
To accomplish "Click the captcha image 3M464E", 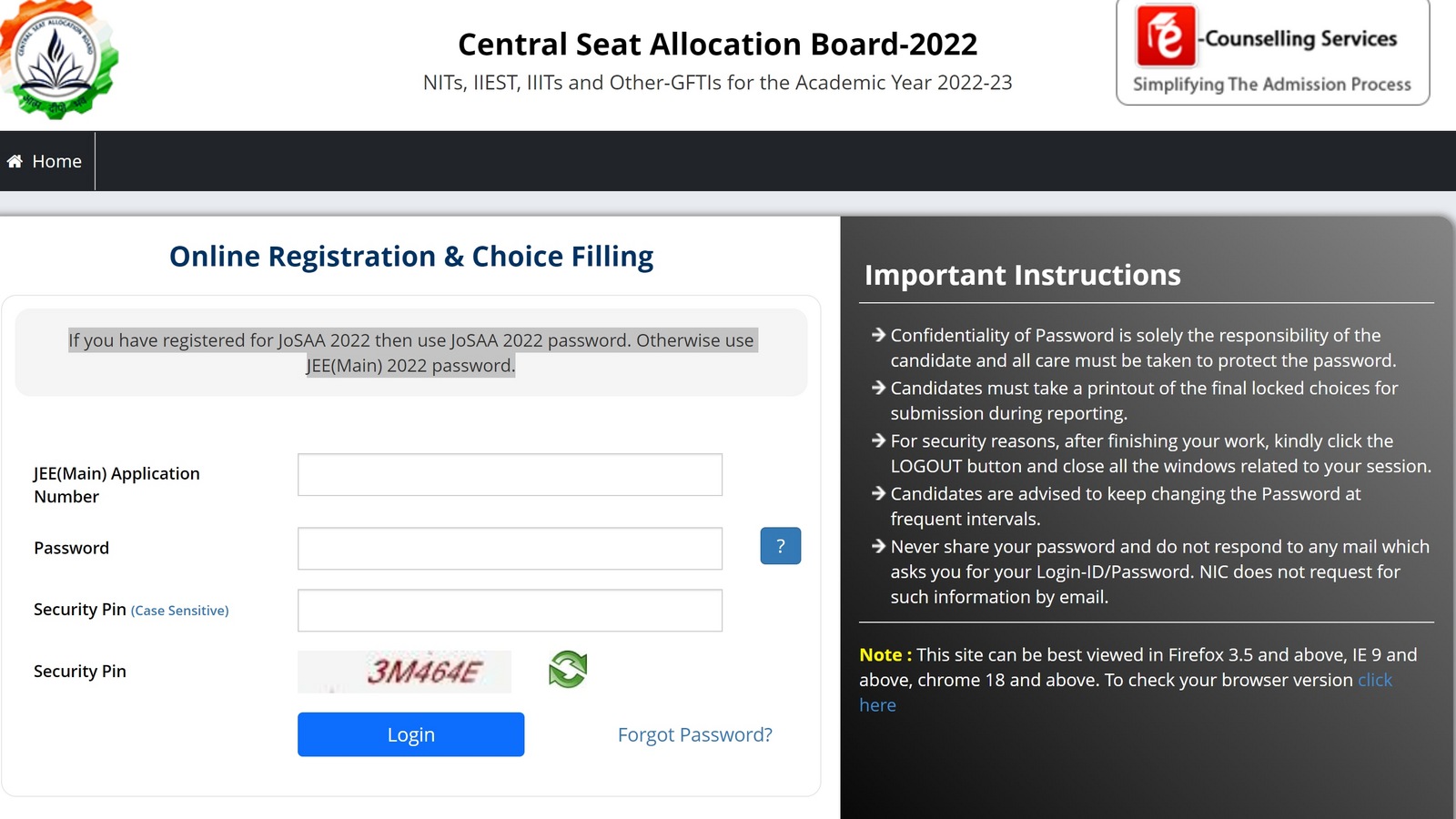I will (x=404, y=672).
